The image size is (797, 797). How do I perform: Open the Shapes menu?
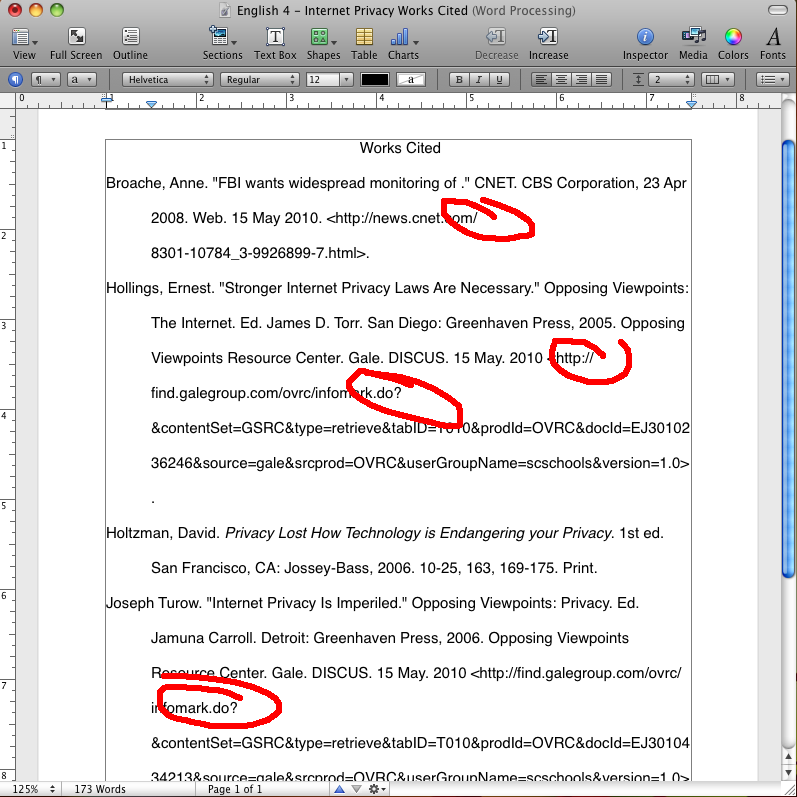[323, 44]
